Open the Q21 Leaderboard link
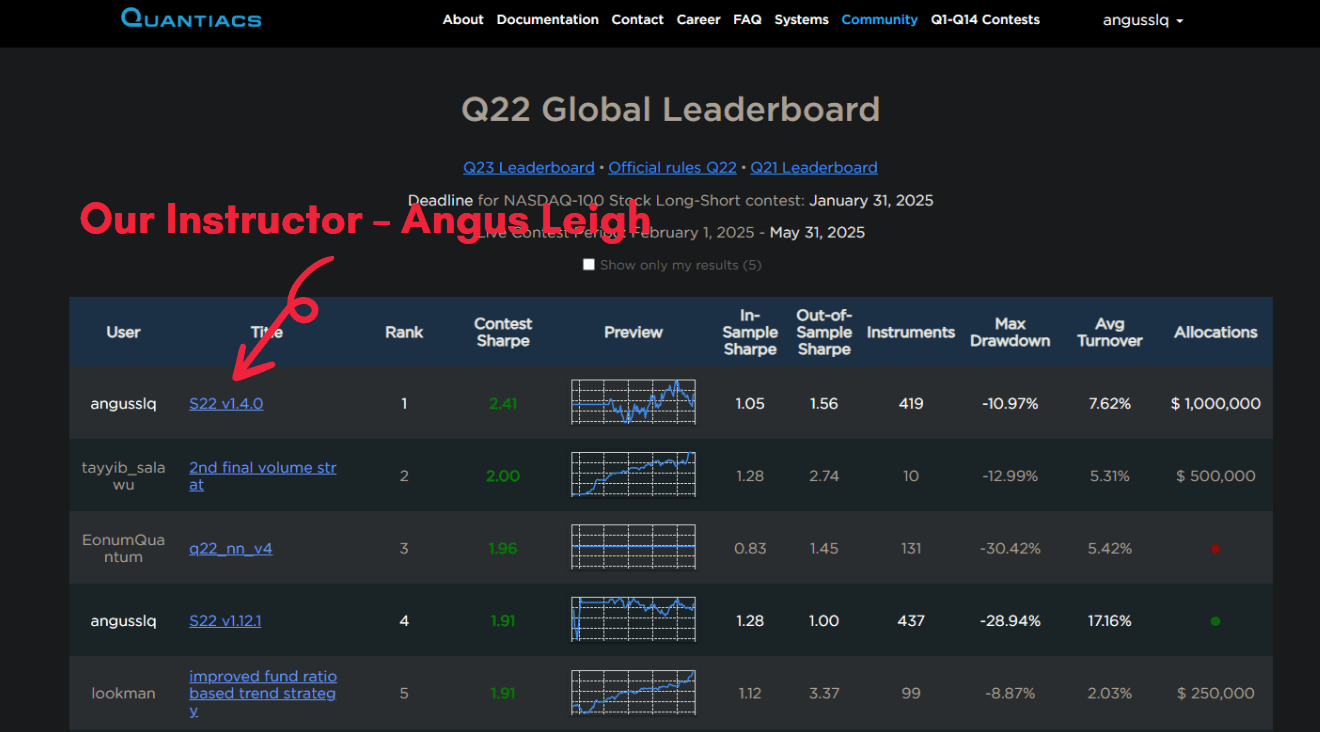This screenshot has width=1320, height=732. 814,168
